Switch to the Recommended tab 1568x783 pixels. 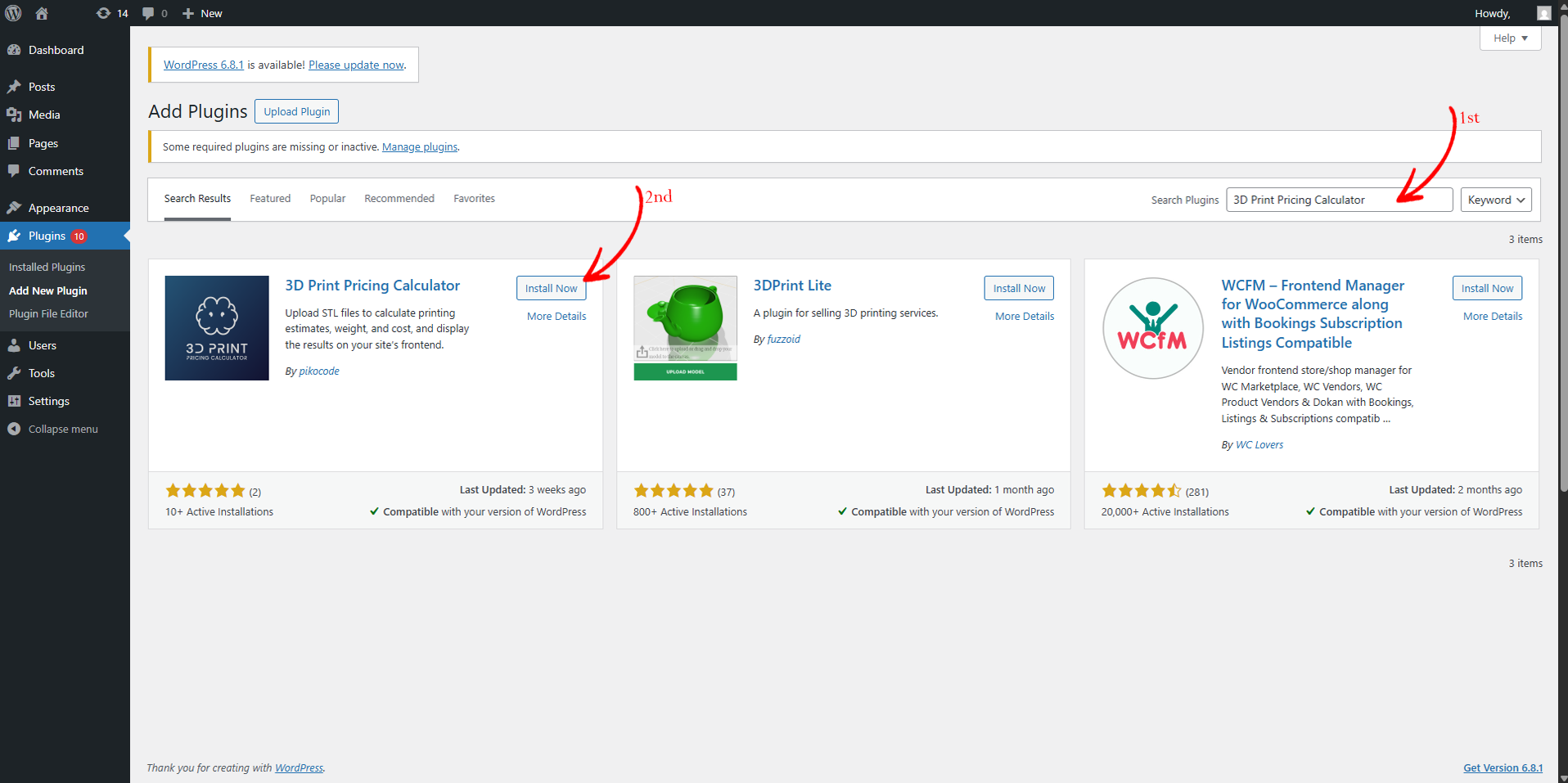399,199
